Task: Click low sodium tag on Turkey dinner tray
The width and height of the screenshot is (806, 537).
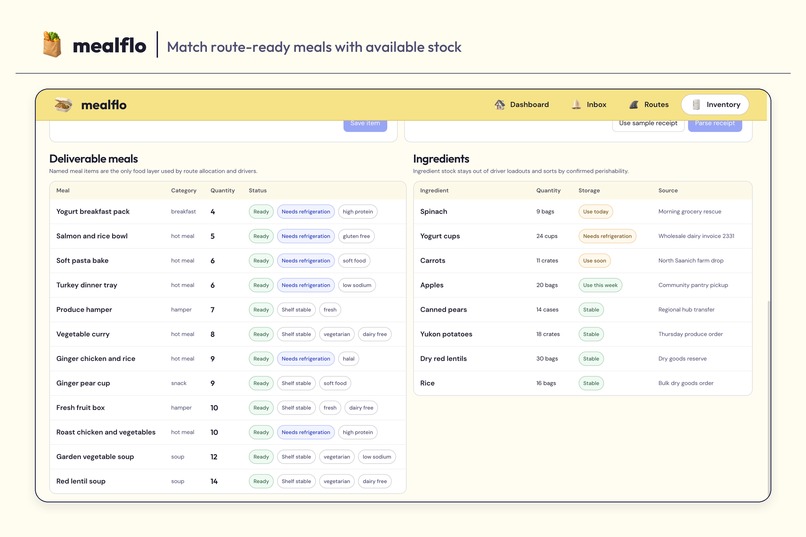Action: coord(357,285)
